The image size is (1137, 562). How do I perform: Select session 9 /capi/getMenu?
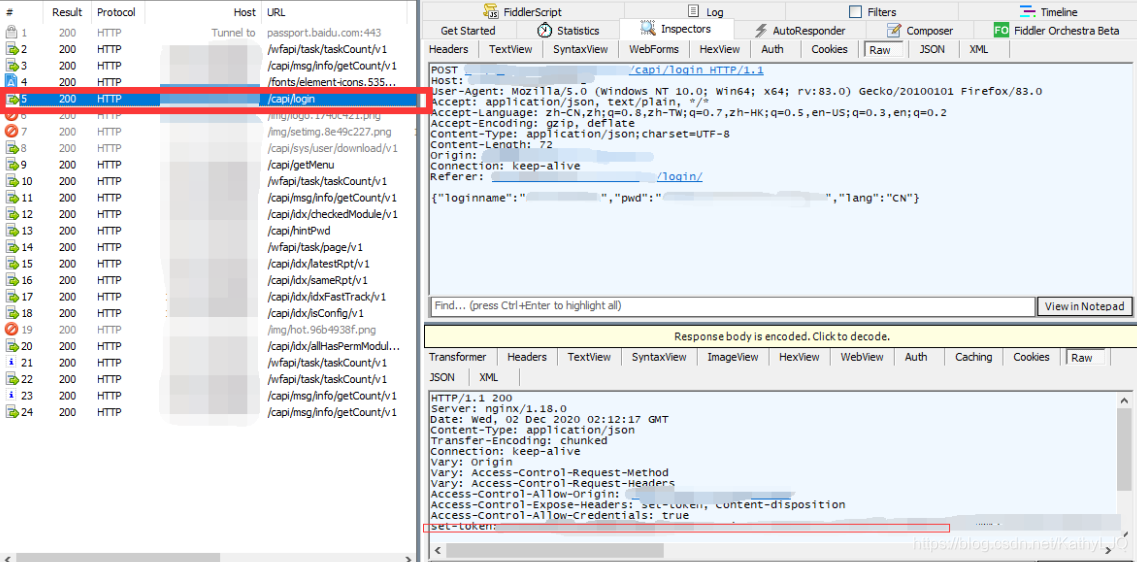click(x=208, y=165)
